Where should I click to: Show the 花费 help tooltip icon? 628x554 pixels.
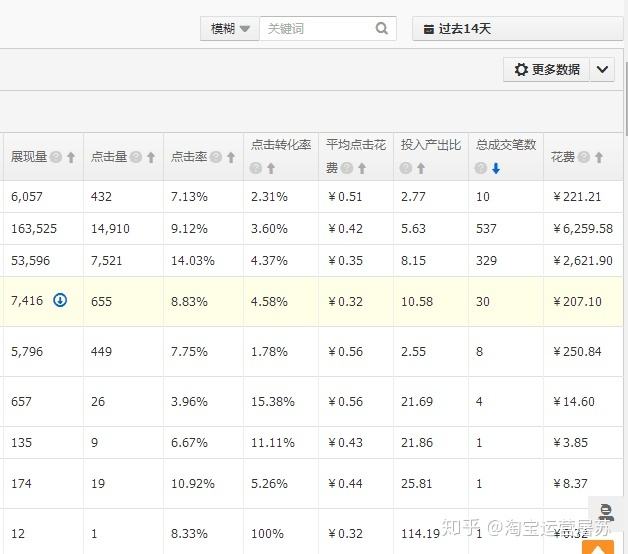(584, 157)
